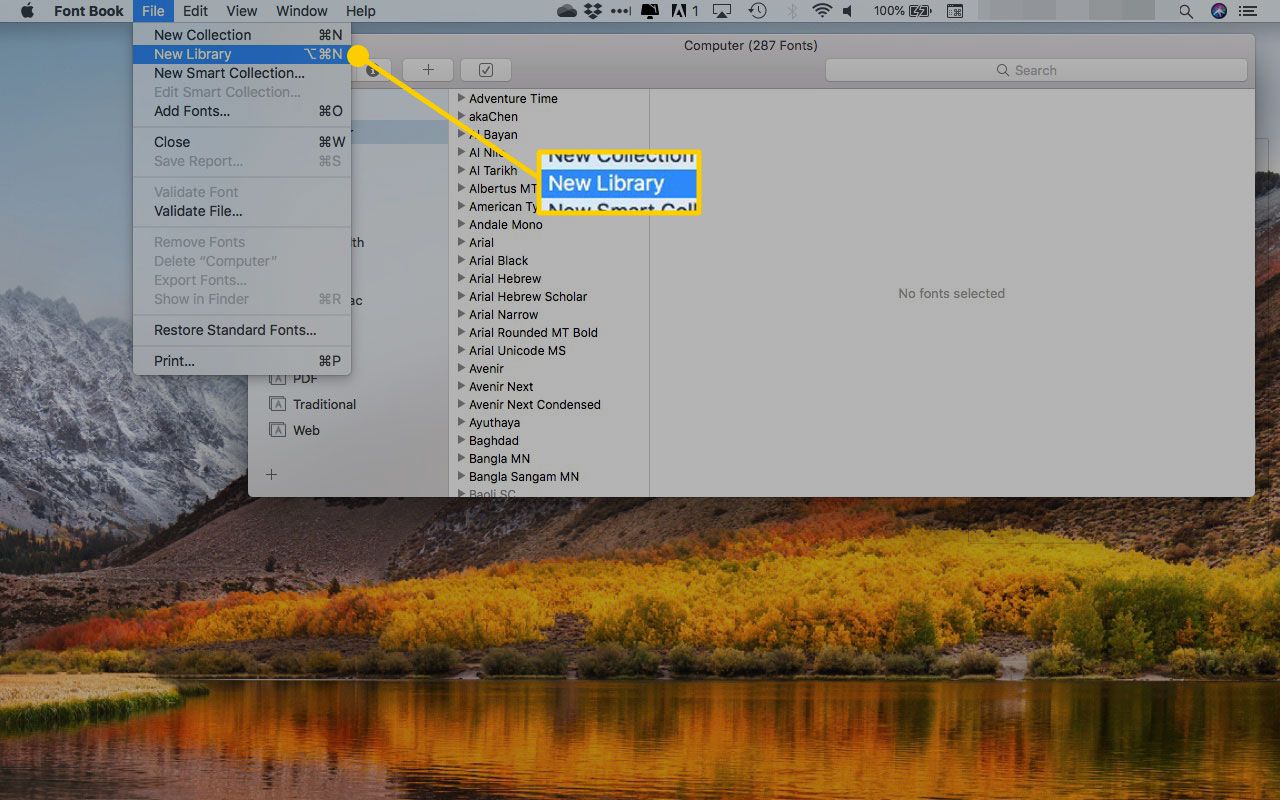Screen dimensions: 1280x800
Task: Click the plus button below the sidebar collections
Action: [x=271, y=474]
